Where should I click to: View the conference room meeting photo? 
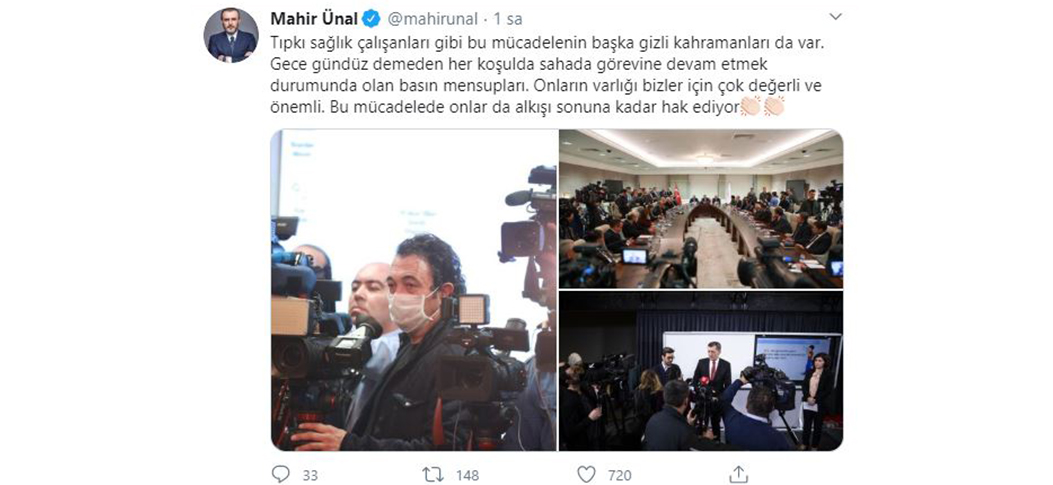tap(701, 209)
